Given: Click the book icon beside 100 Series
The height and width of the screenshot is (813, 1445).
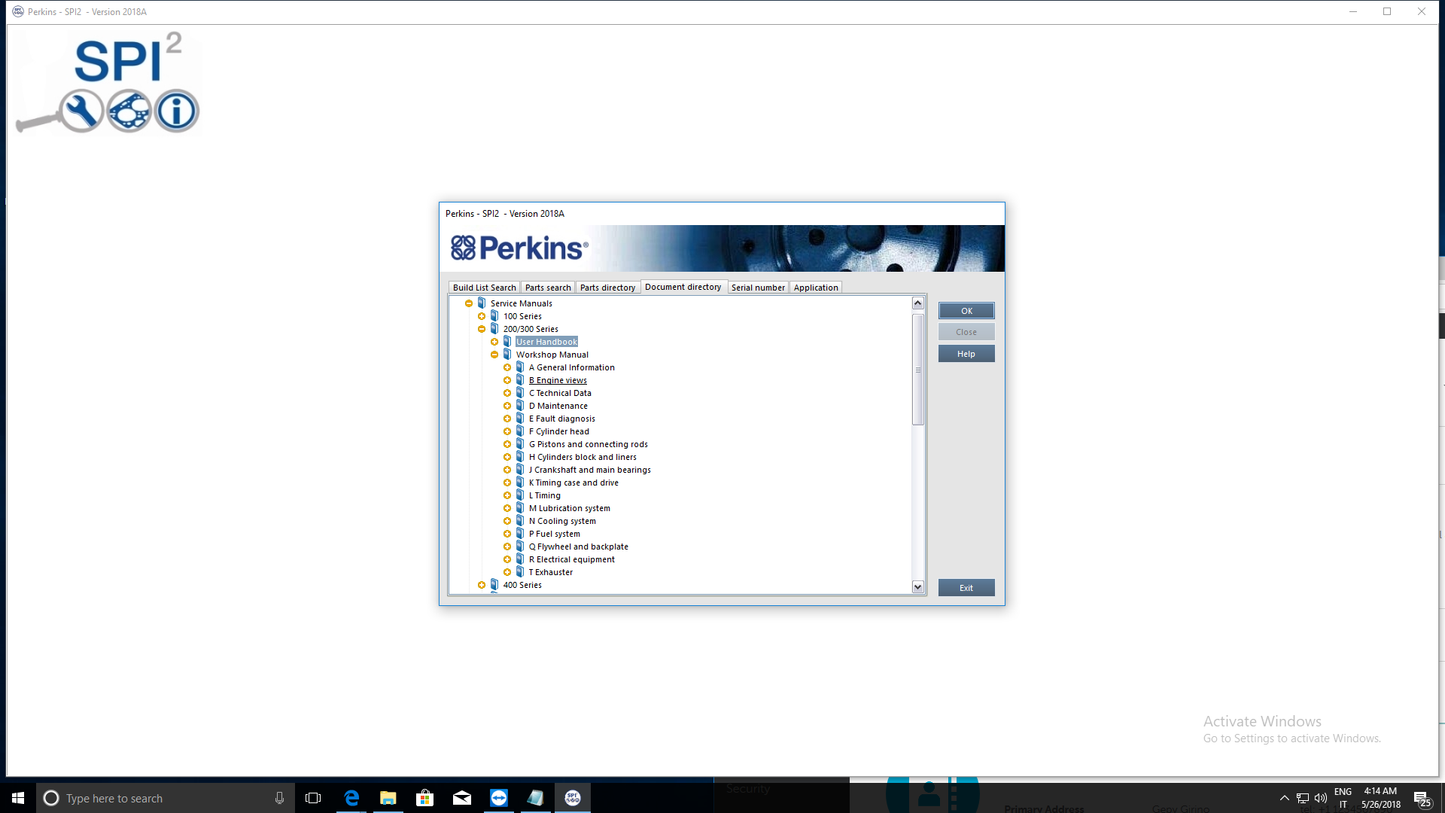Looking at the screenshot, I should point(493,316).
